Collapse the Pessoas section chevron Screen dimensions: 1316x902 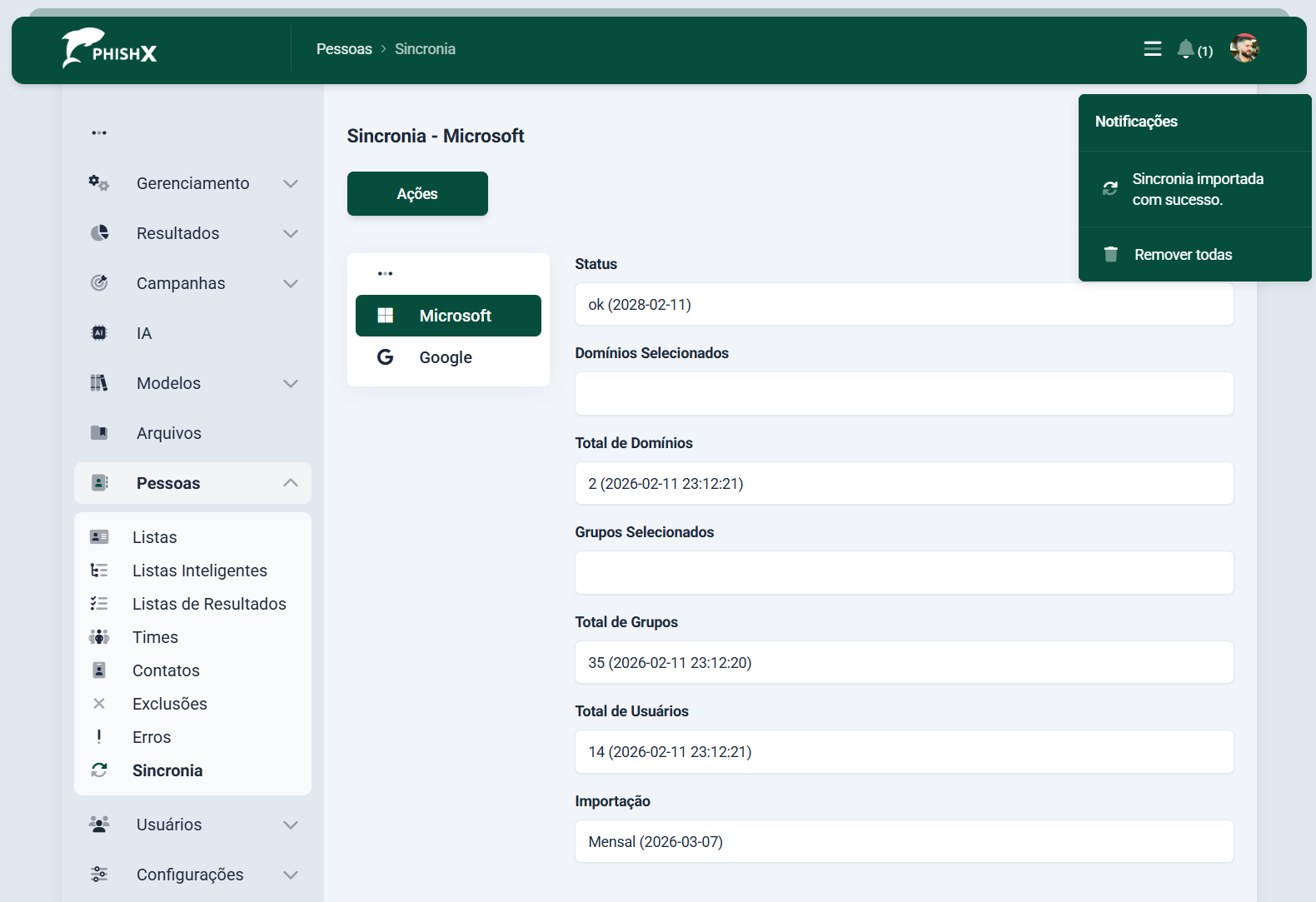pyautogui.click(x=291, y=483)
